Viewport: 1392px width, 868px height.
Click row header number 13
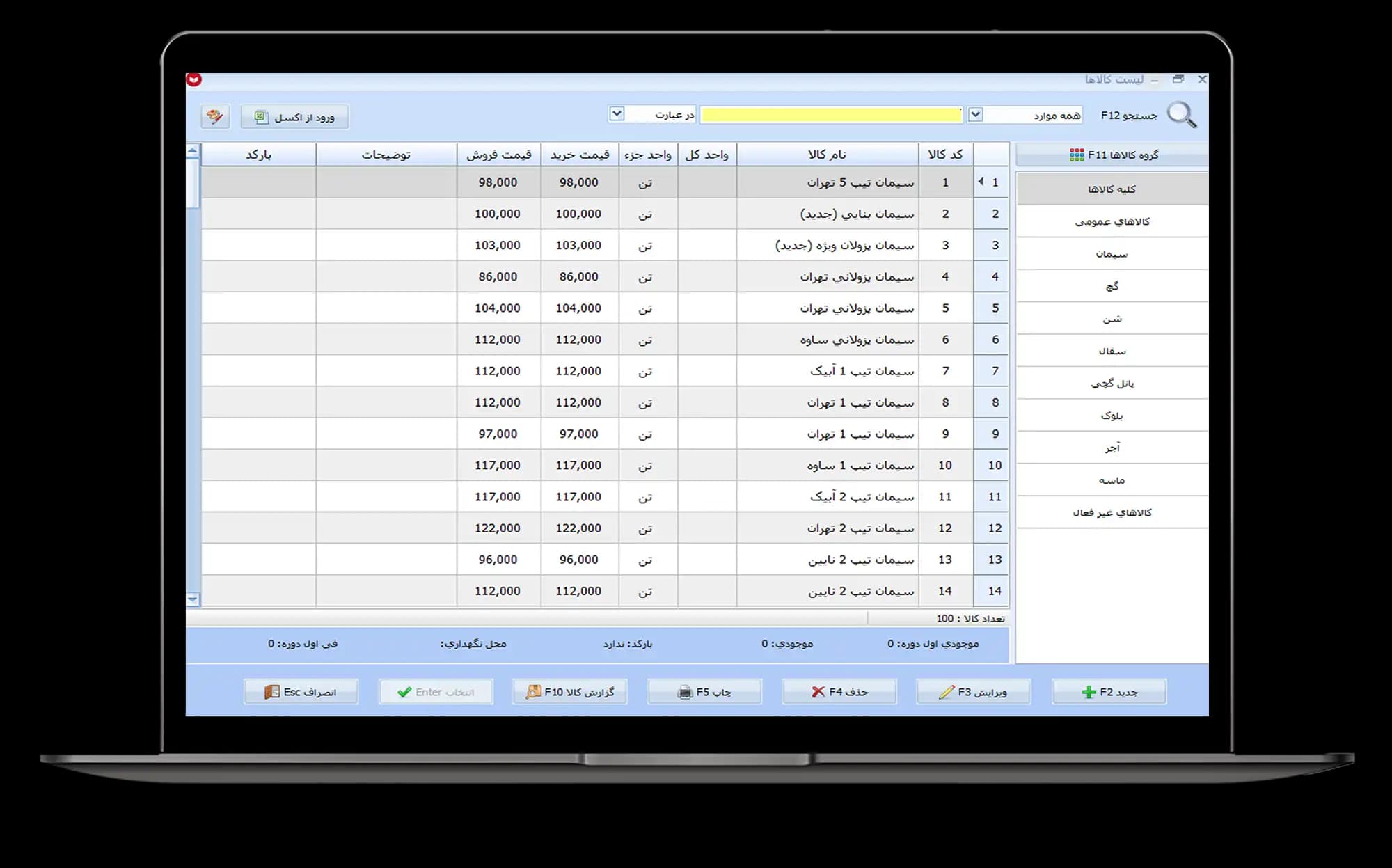pos(992,560)
